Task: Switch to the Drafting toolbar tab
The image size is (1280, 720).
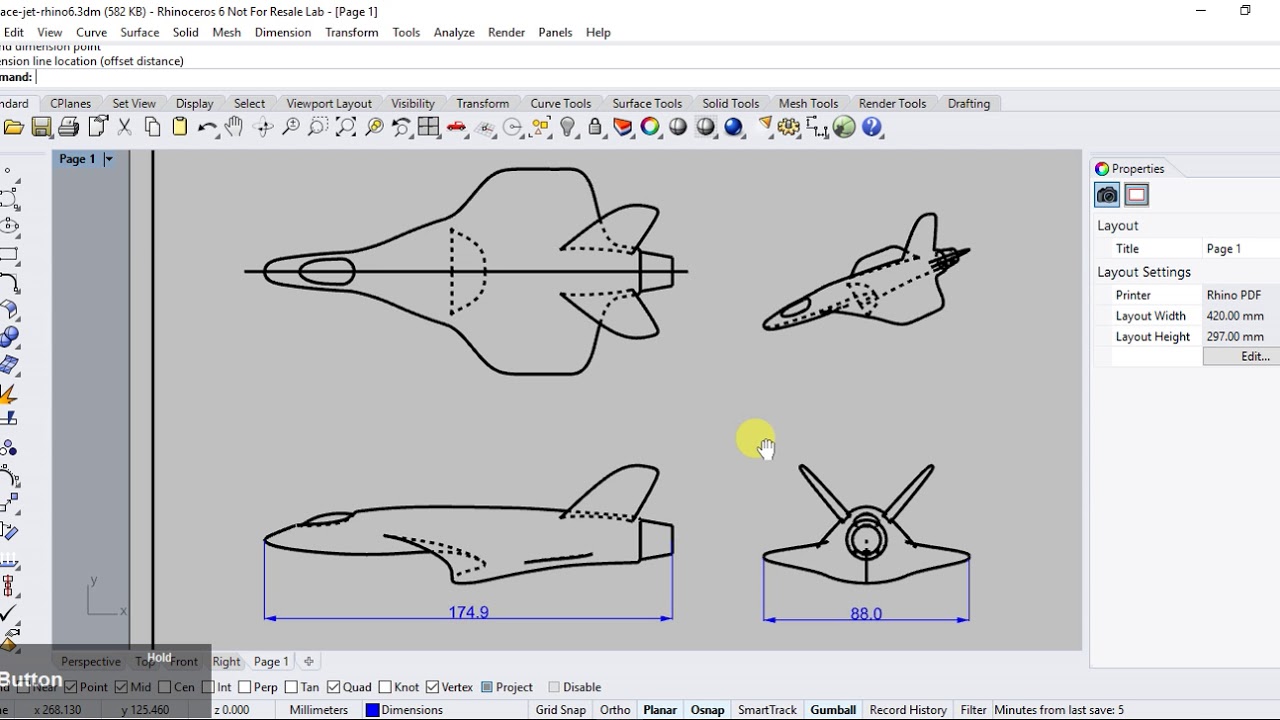Action: (969, 103)
